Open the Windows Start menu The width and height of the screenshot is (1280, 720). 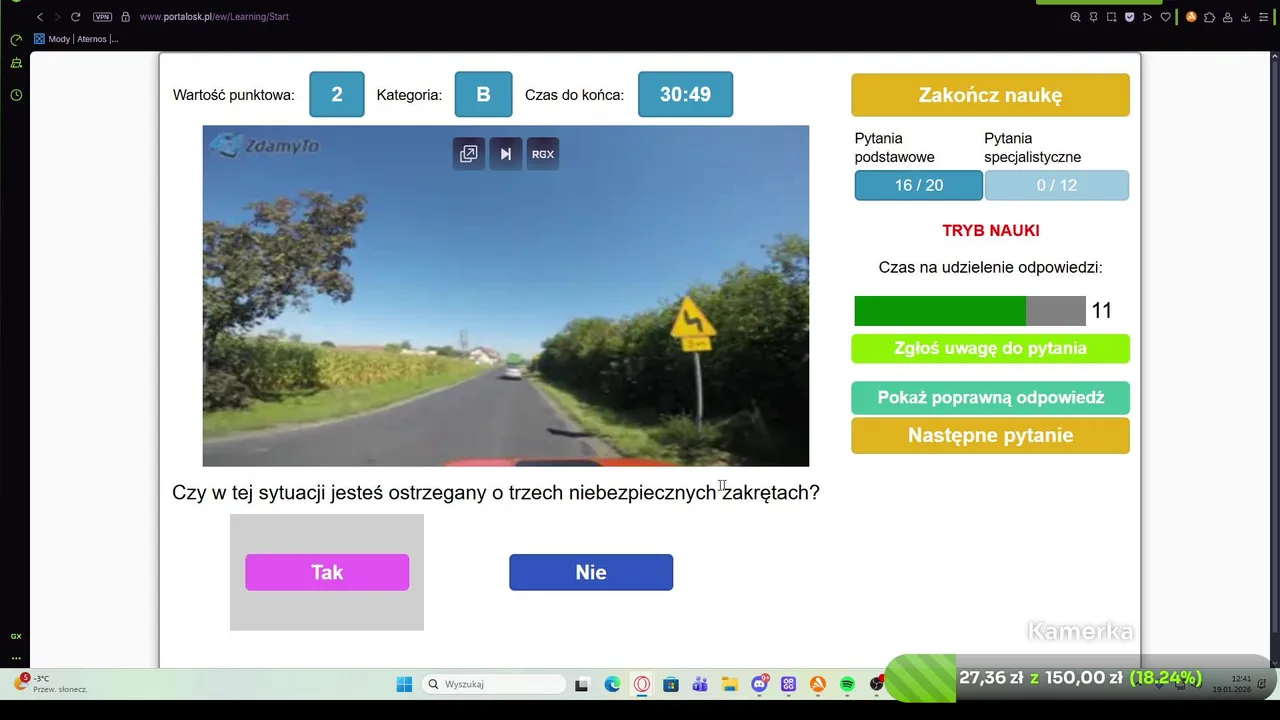[x=404, y=684]
